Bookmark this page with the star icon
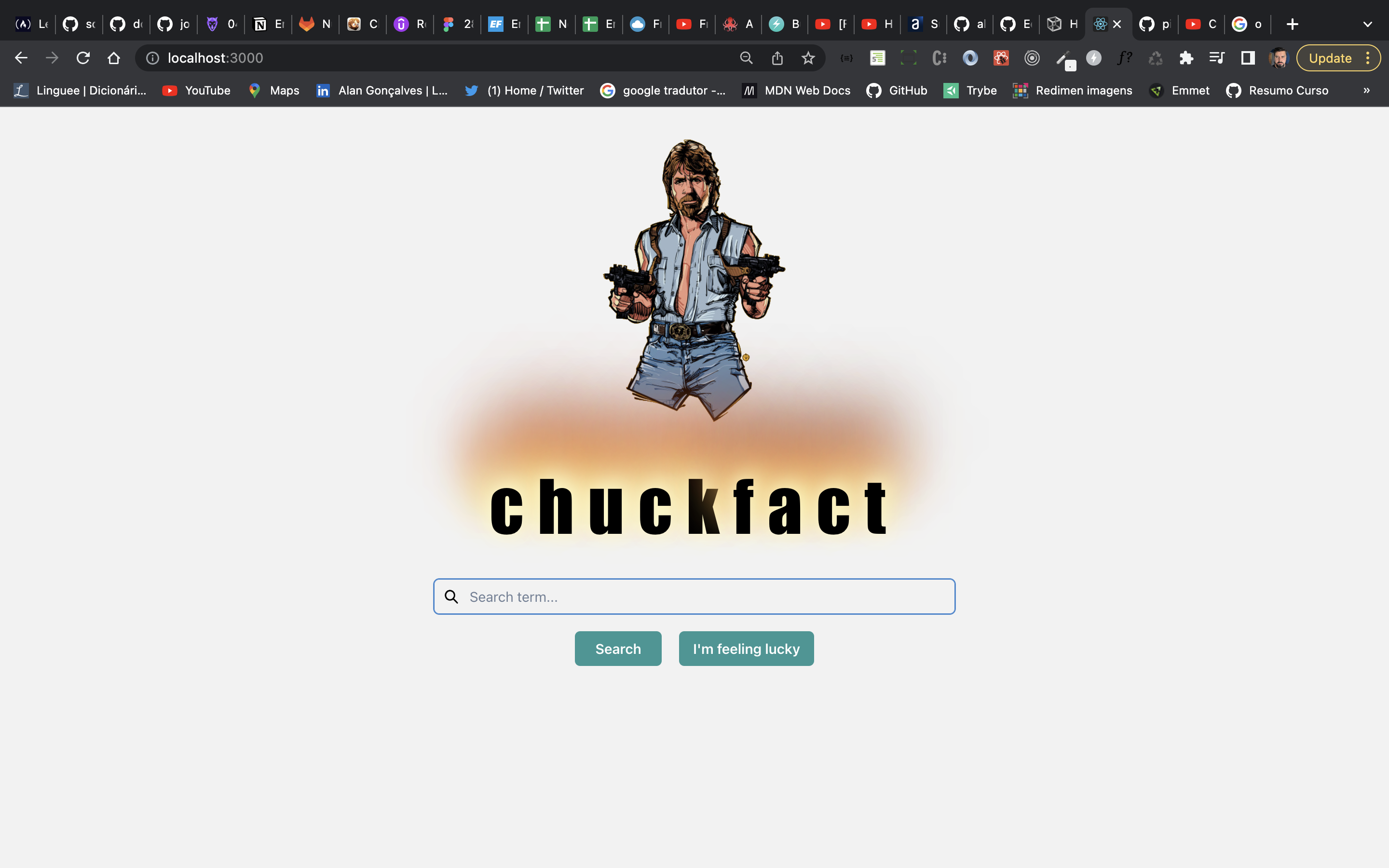 808,58
